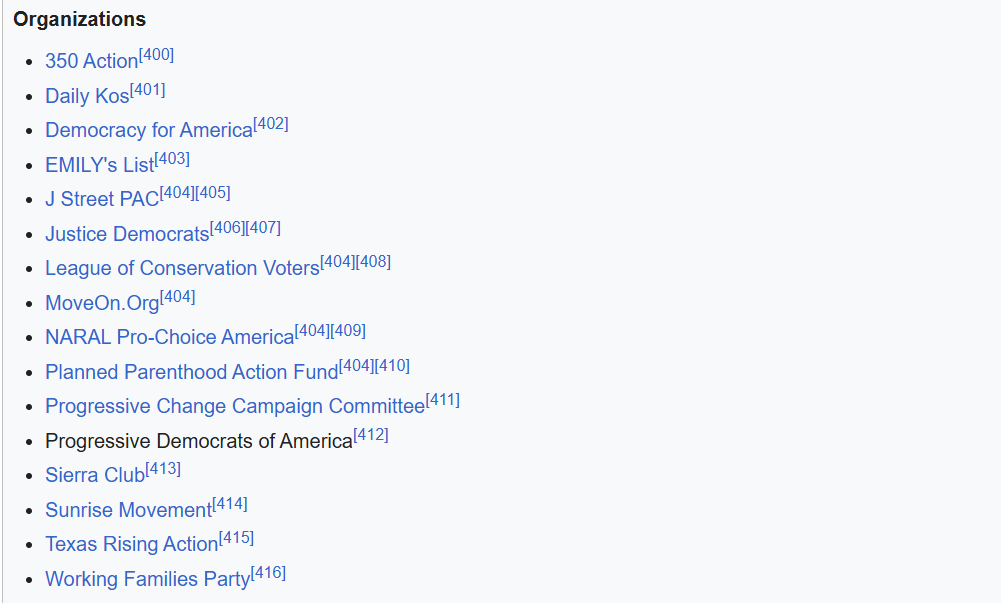This screenshot has width=1001, height=603.
Task: Open League of Conservation Voters link
Action: tap(183, 268)
